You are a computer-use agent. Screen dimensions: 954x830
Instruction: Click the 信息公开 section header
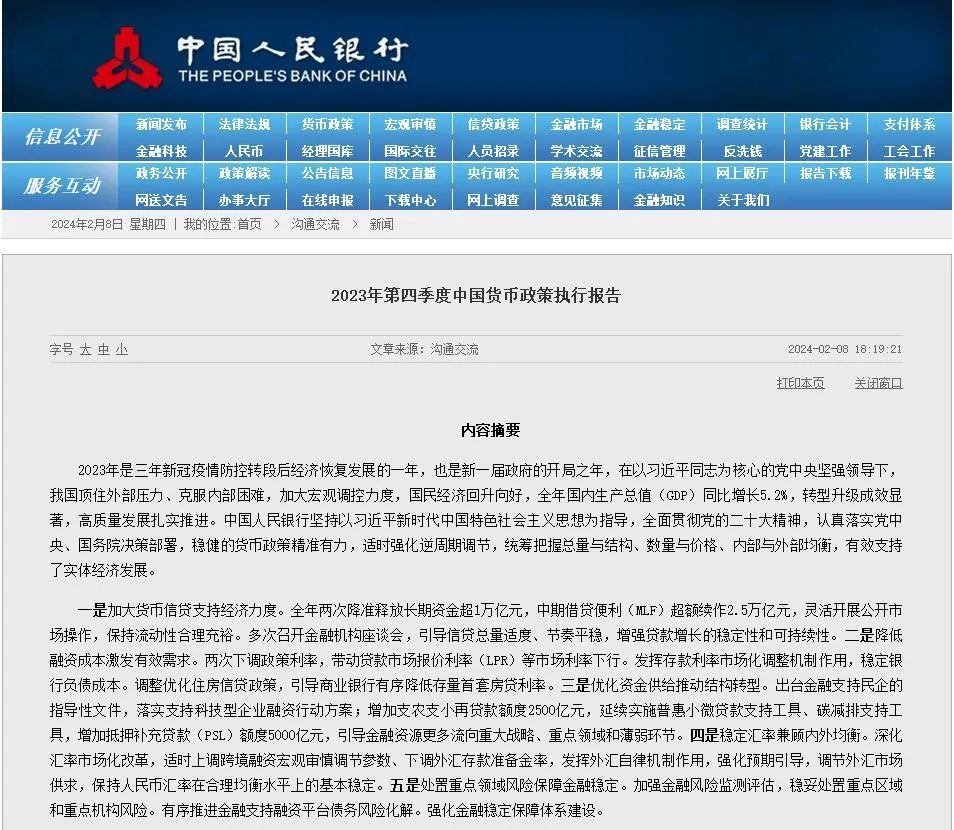[x=62, y=136]
